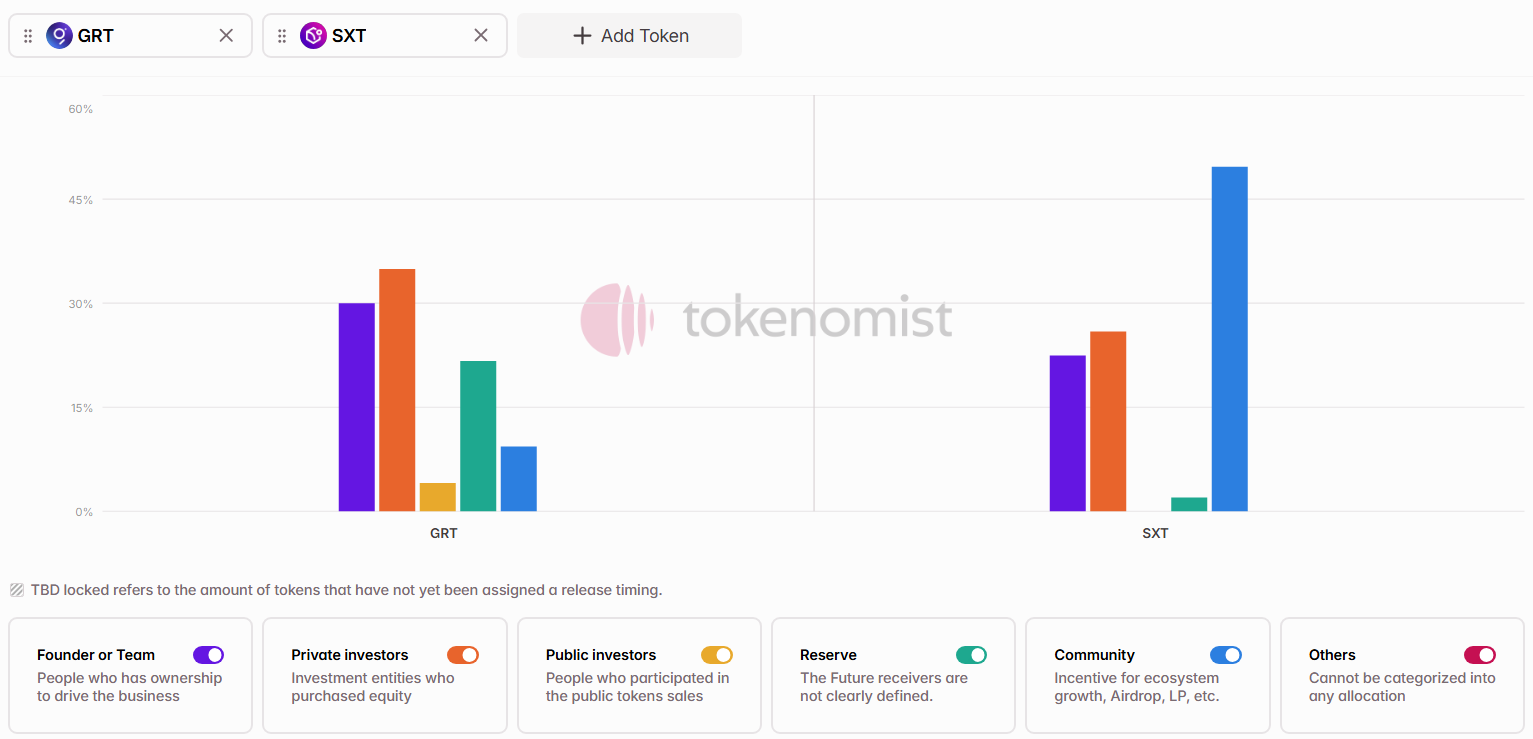
Task: Click SXT green Reserve bar
Action: (1189, 504)
